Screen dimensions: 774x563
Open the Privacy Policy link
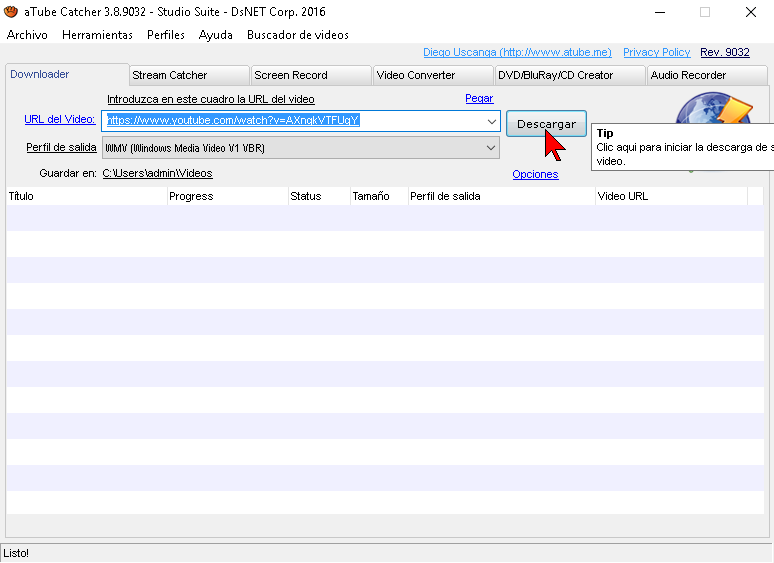(657, 52)
